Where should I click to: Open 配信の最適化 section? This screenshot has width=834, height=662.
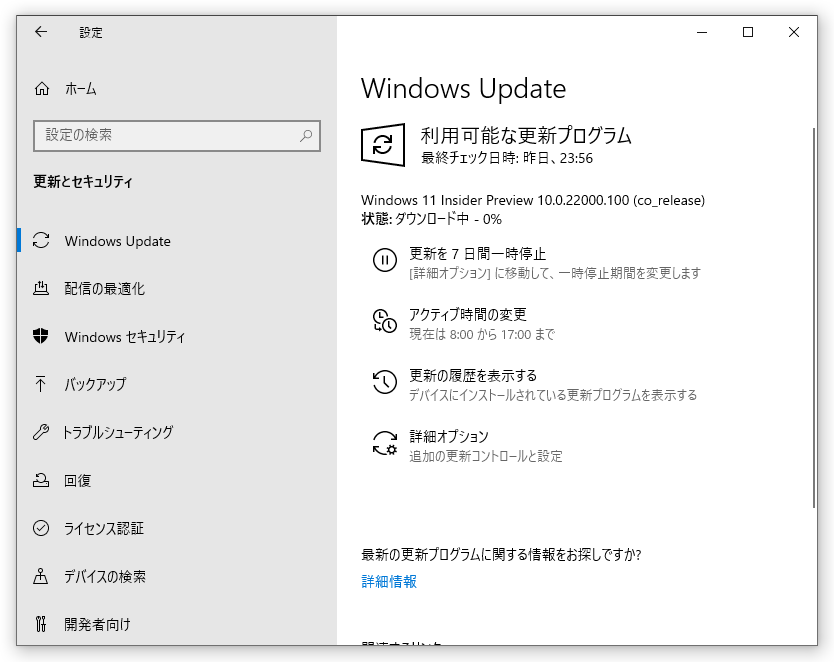click(x=104, y=288)
